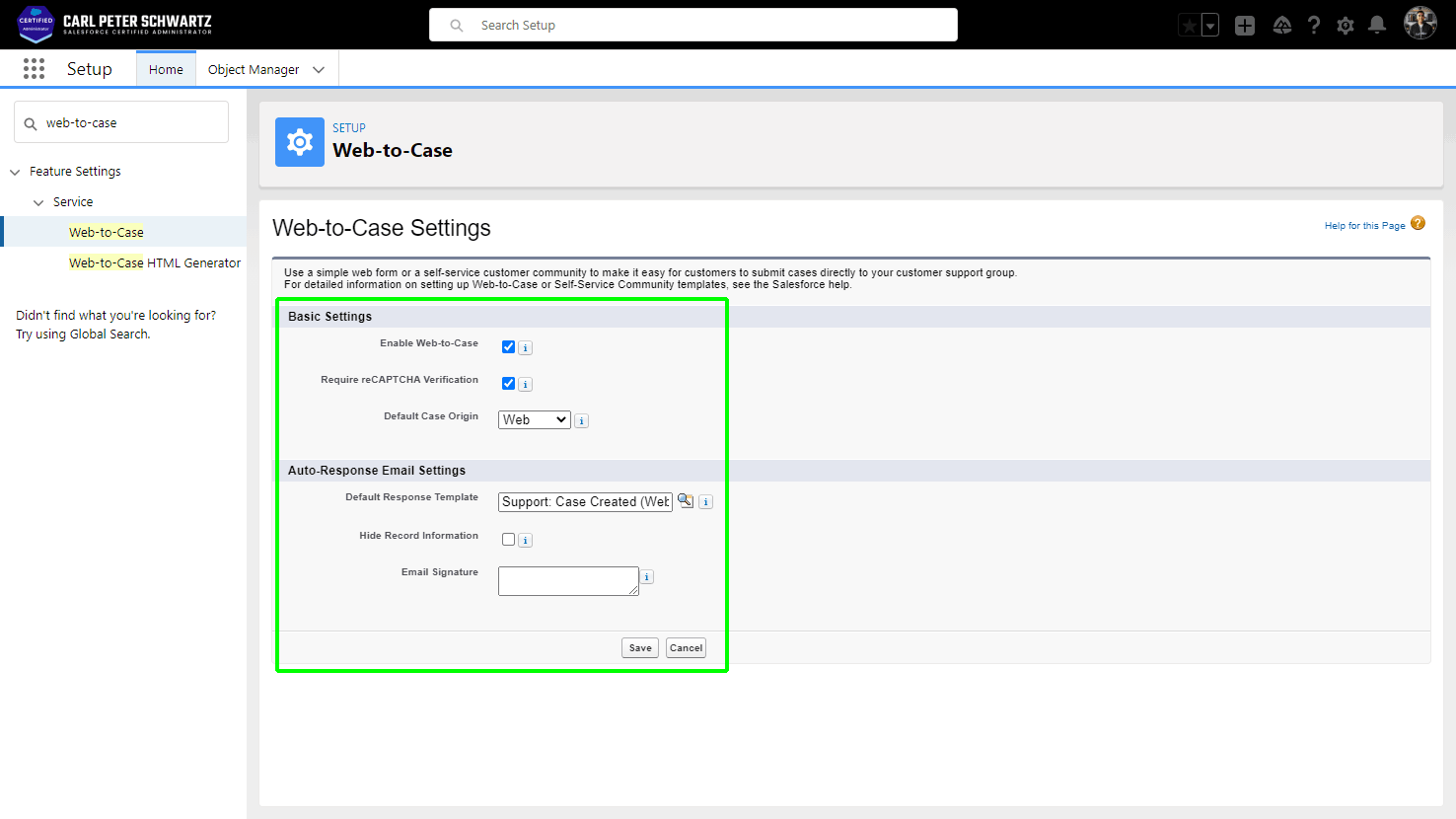The height and width of the screenshot is (819, 1456).
Task: Click the Basic Settings section header
Action: (329, 317)
